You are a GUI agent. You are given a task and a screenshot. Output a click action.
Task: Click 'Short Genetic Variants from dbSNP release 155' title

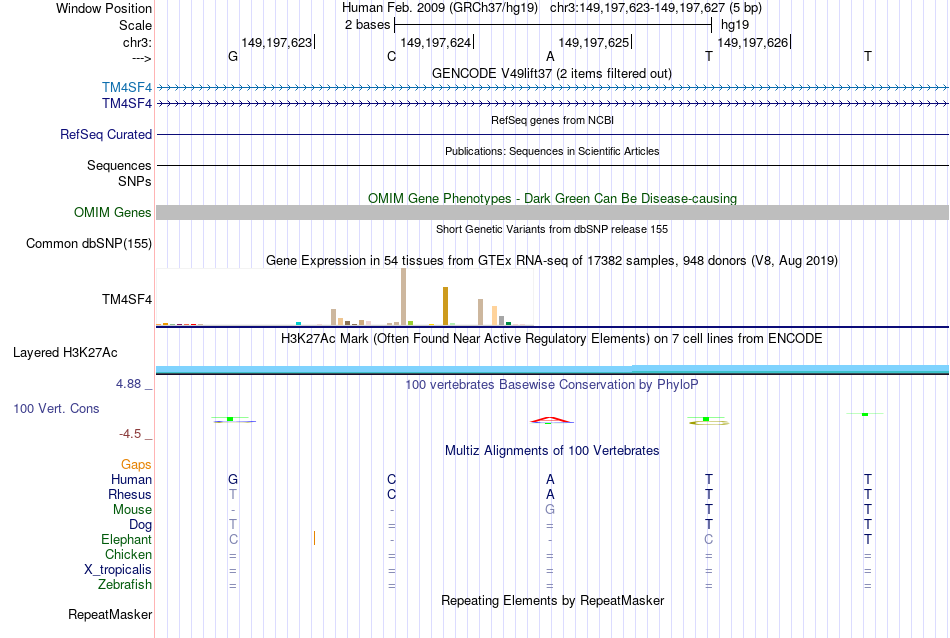(x=552, y=229)
